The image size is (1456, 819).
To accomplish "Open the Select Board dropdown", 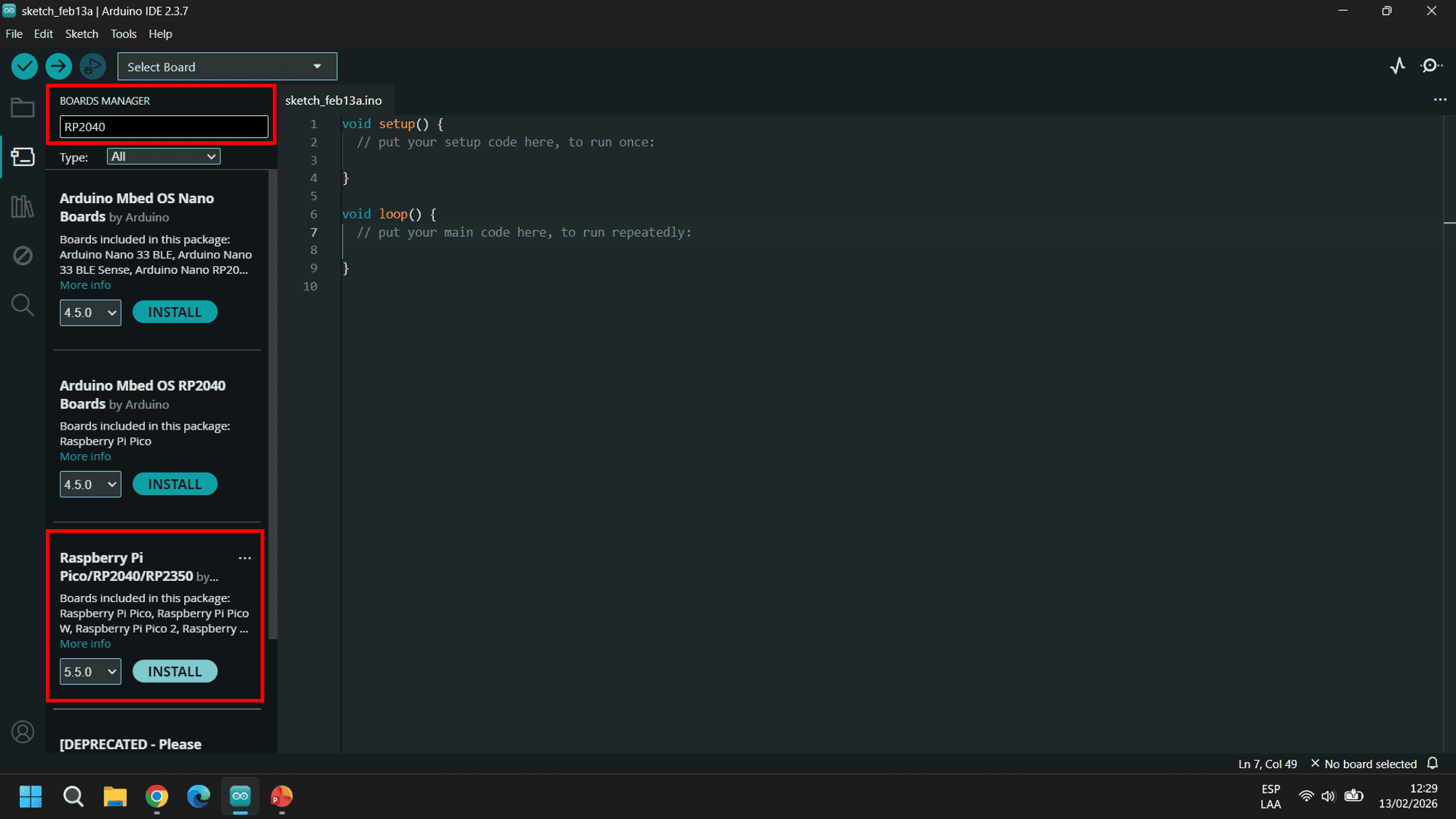I will 227,66.
